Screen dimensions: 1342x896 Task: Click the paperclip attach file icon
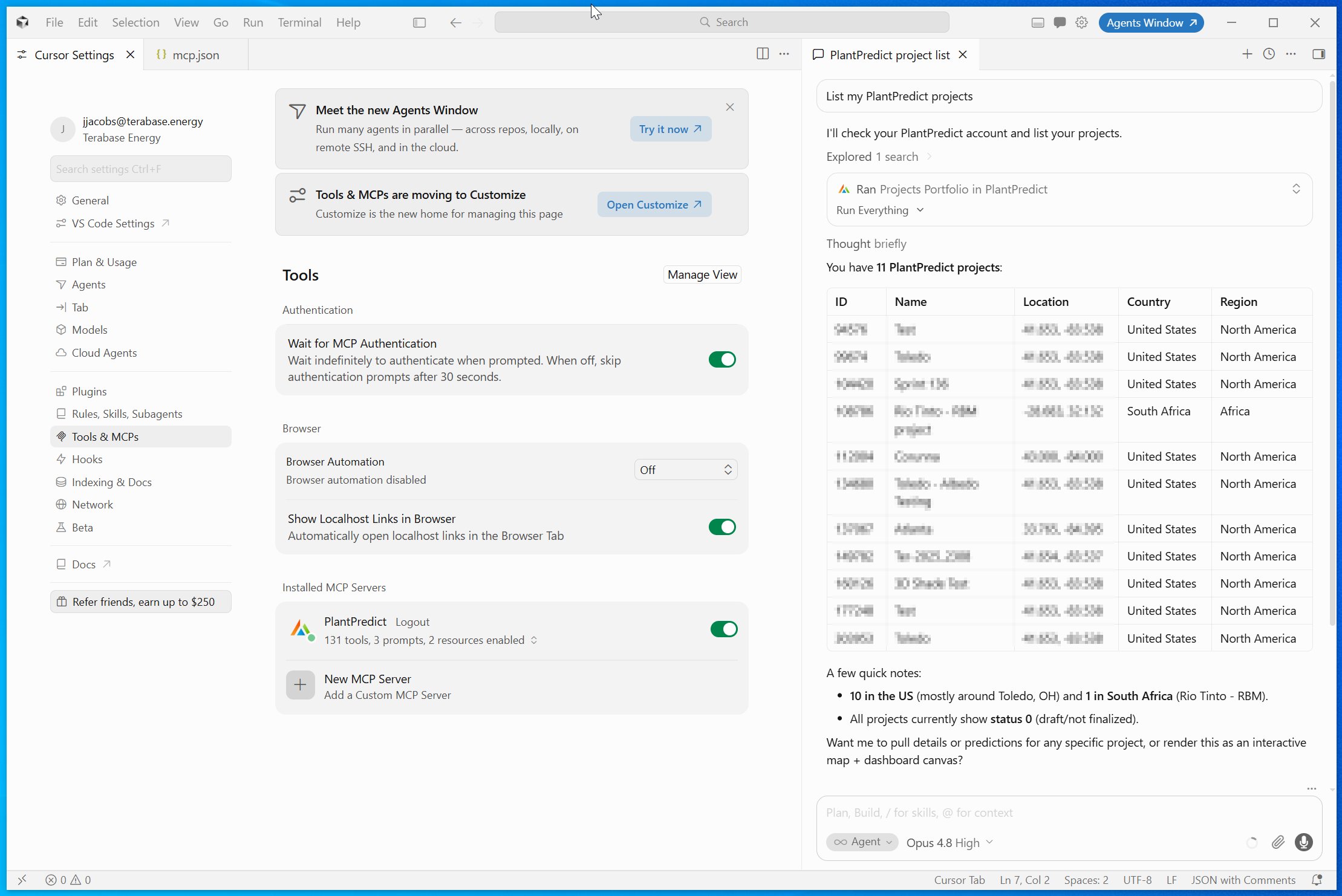coord(1277,842)
